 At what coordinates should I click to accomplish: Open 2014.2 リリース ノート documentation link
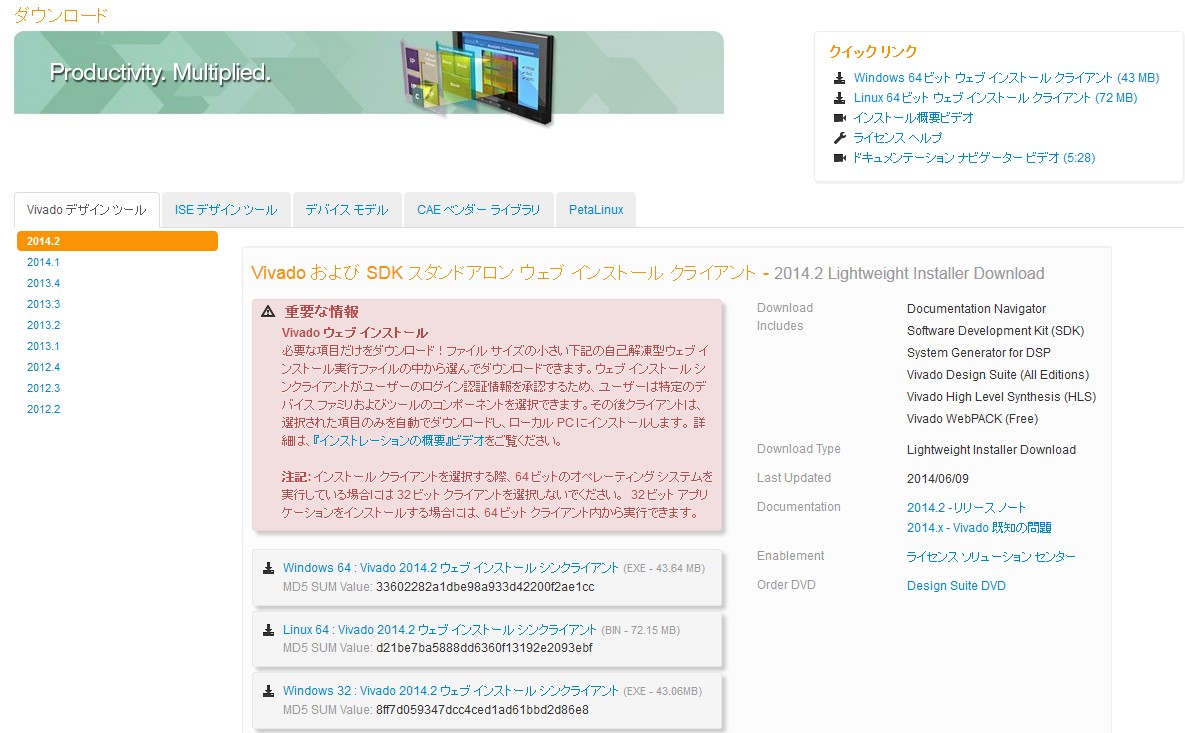tap(966, 508)
